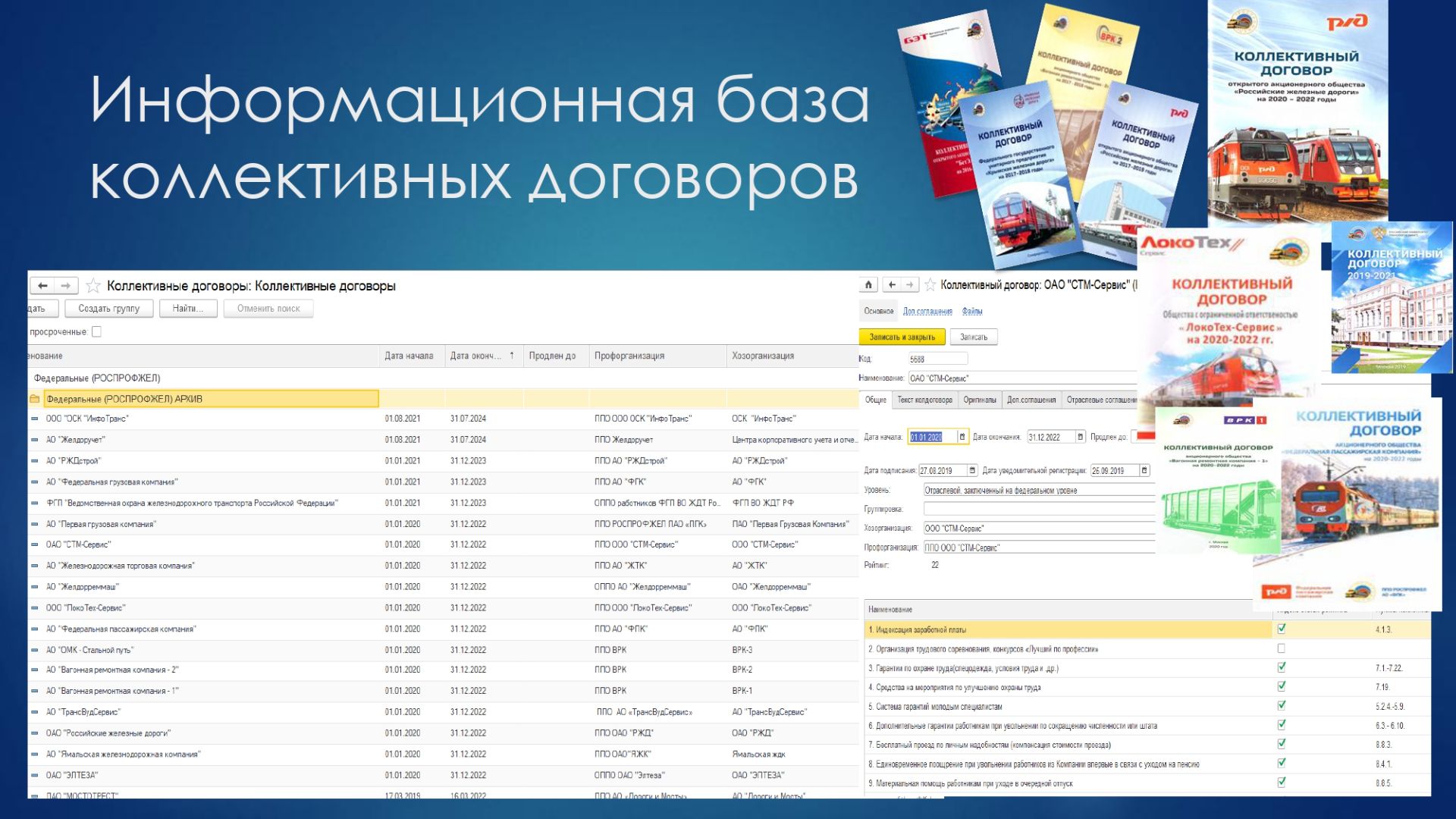This screenshot has width=1456, height=819.
Task: Star the СТМ-Сервис contract as favorite
Action: 930,285
